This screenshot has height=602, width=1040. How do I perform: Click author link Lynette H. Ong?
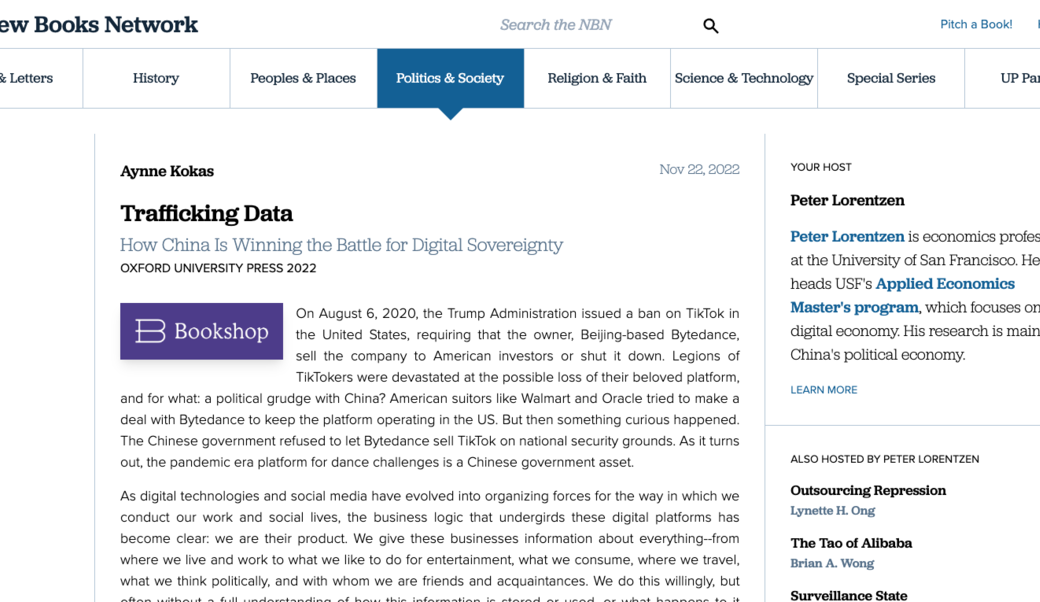tap(832, 511)
